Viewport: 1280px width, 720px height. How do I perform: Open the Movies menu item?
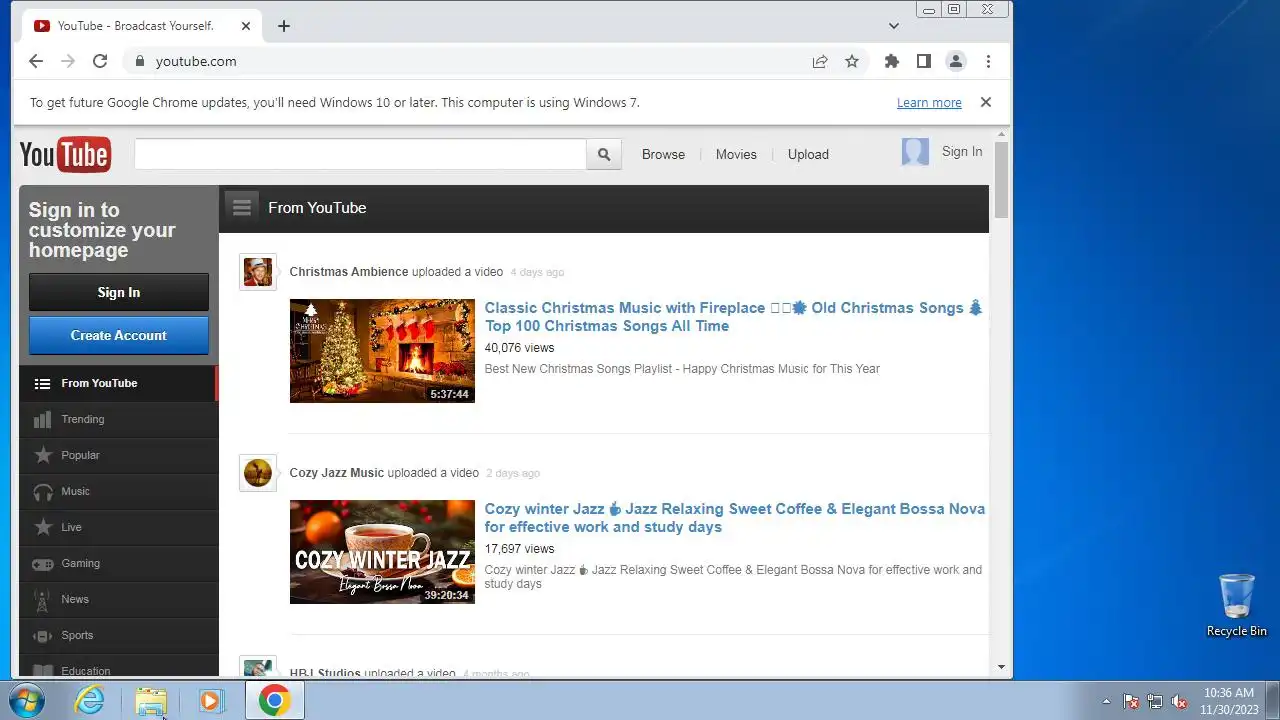click(x=736, y=154)
